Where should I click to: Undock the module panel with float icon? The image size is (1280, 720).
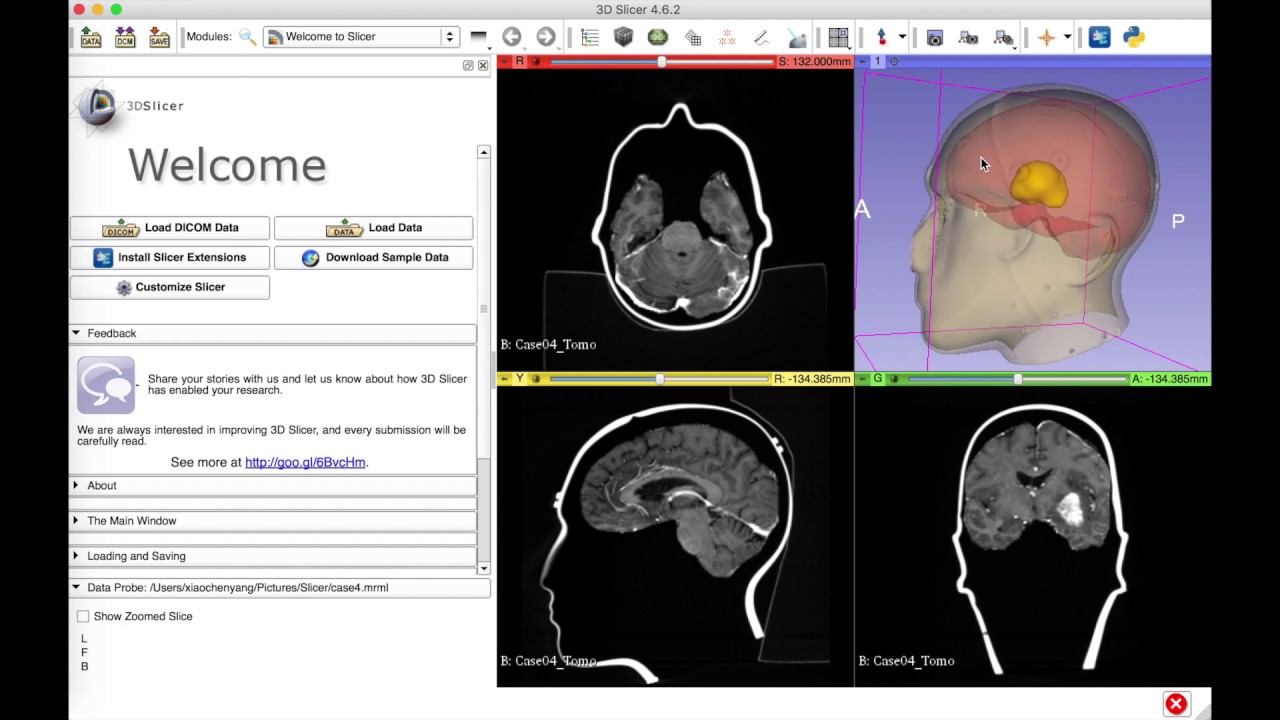pyautogui.click(x=468, y=65)
